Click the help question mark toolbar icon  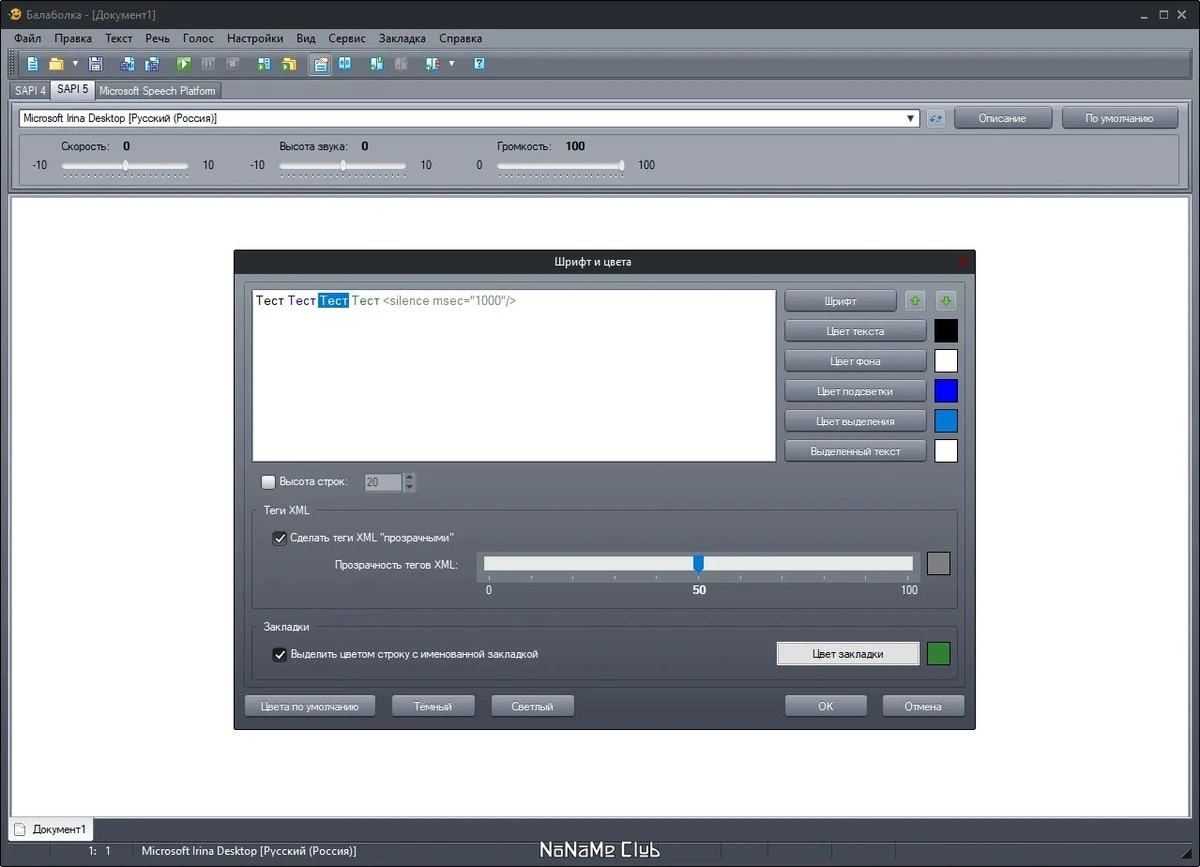coord(479,64)
